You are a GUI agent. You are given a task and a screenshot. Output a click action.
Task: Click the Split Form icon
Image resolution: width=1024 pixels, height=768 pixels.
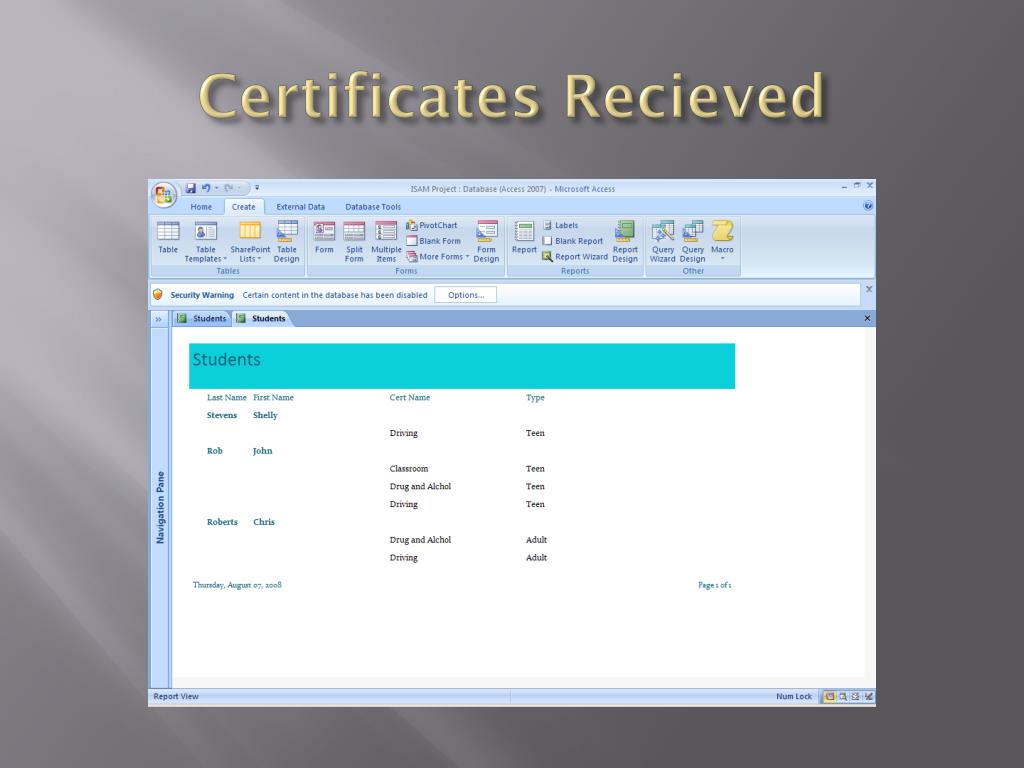pos(354,238)
